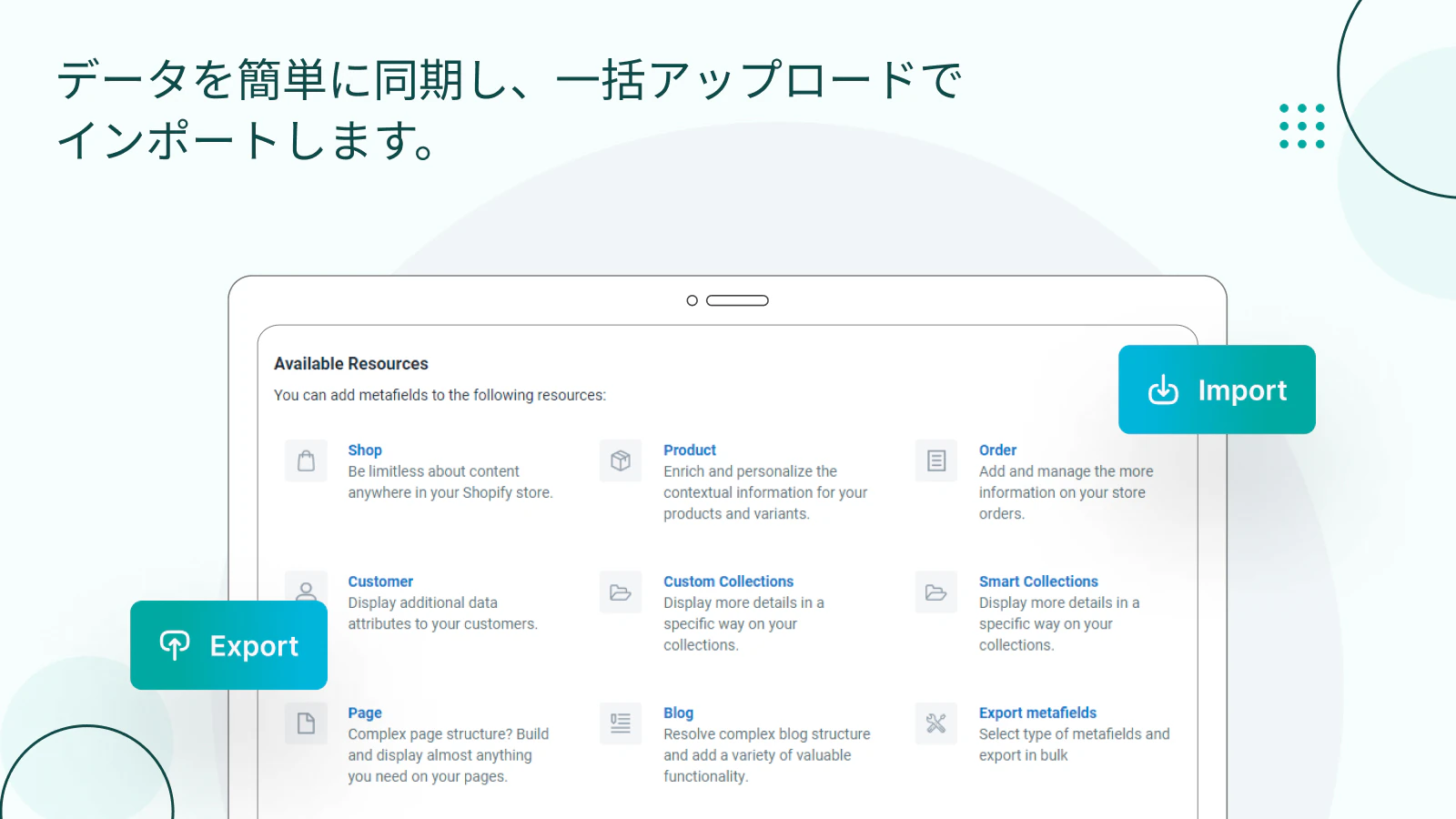Viewport: 1456px width, 819px height.
Task: Click 'You can add metafields to the following resources' text
Action: [440, 395]
